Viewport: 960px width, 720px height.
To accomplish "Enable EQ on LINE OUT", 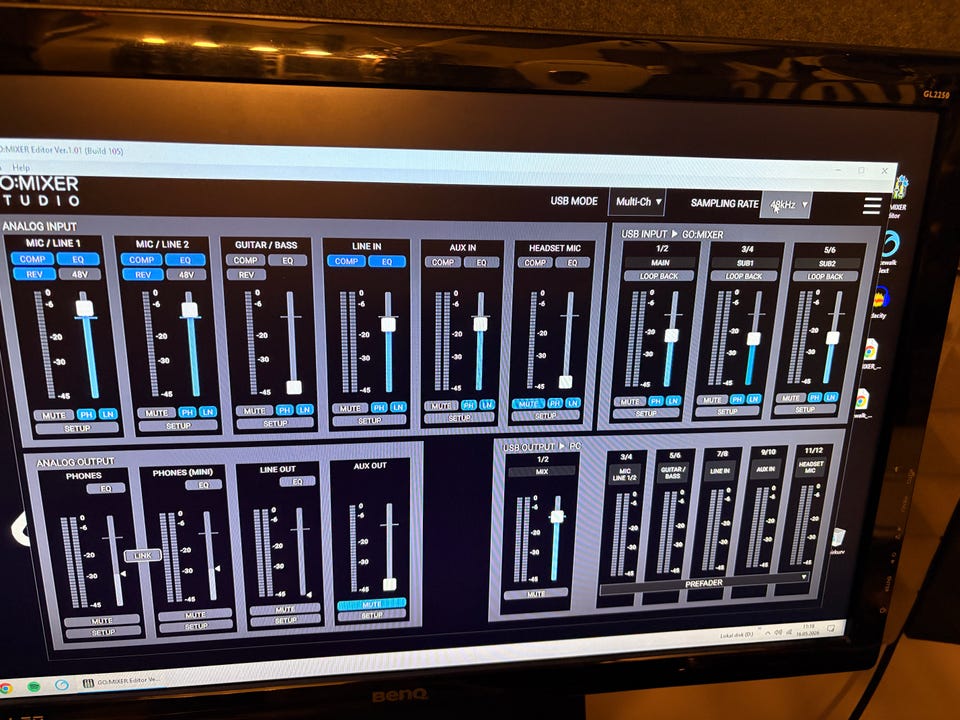I will click(297, 481).
